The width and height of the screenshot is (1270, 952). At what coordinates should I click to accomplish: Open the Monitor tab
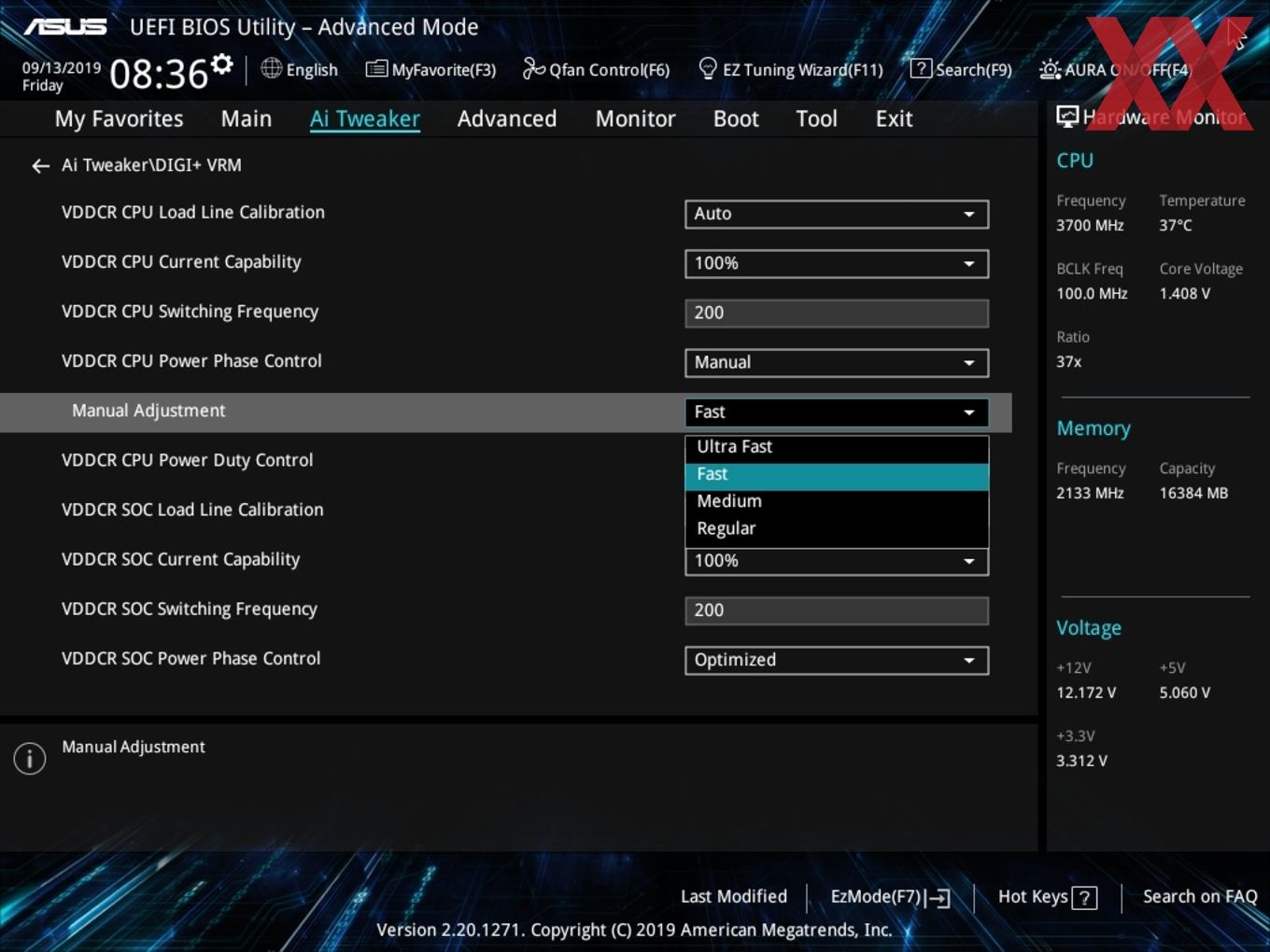click(x=635, y=119)
